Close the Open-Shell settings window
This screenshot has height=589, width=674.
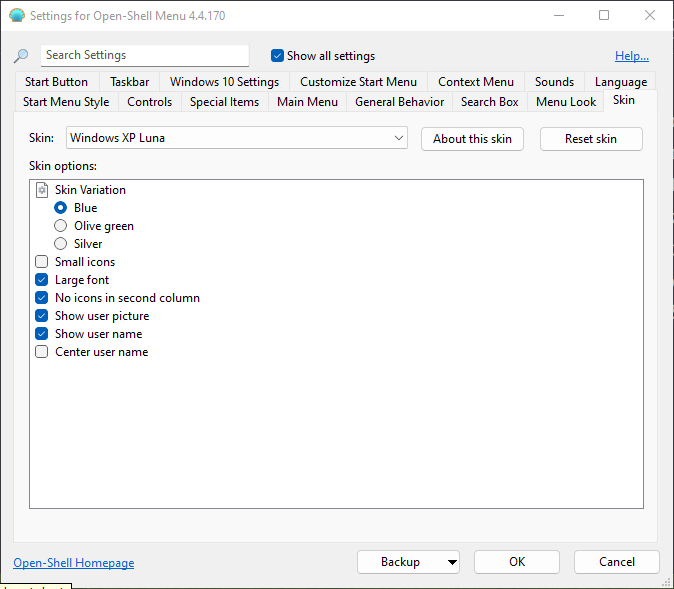pyautogui.click(x=650, y=15)
